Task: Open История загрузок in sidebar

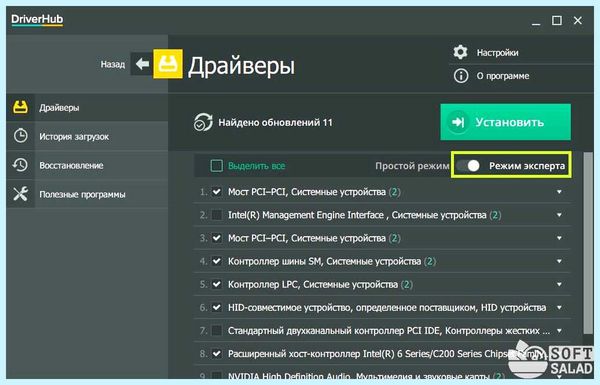Action: 87,136
